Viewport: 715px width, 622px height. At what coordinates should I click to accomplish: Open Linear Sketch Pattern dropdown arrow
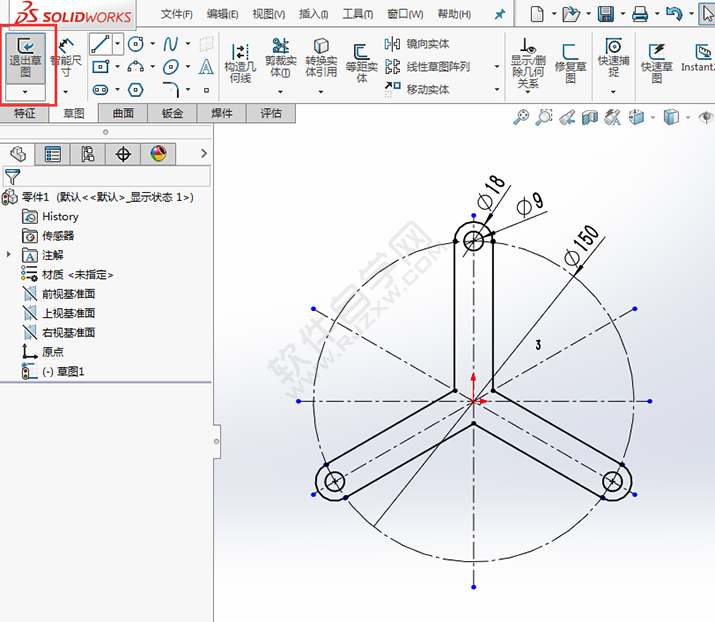(x=497, y=67)
